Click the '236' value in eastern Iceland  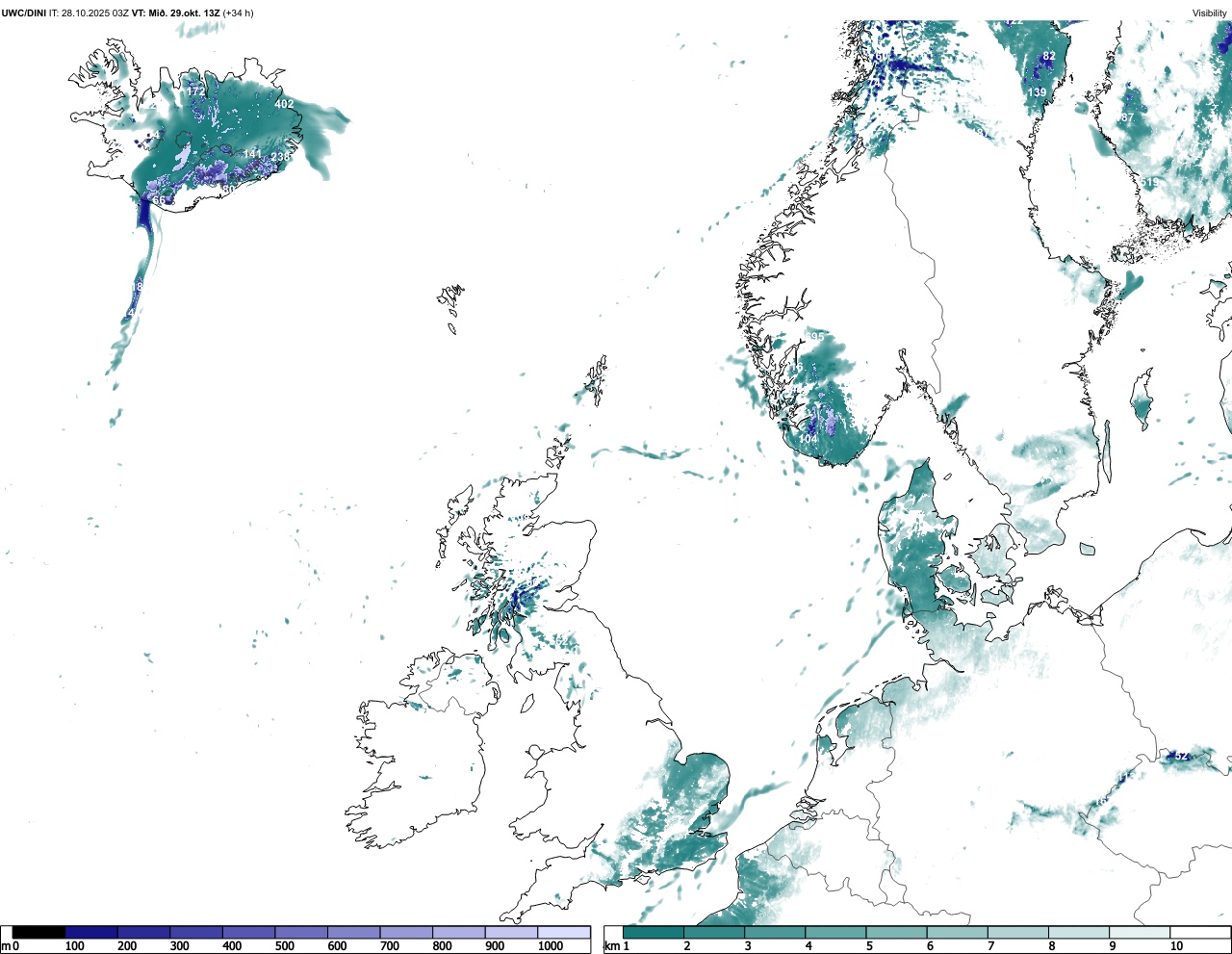pyautogui.click(x=281, y=157)
